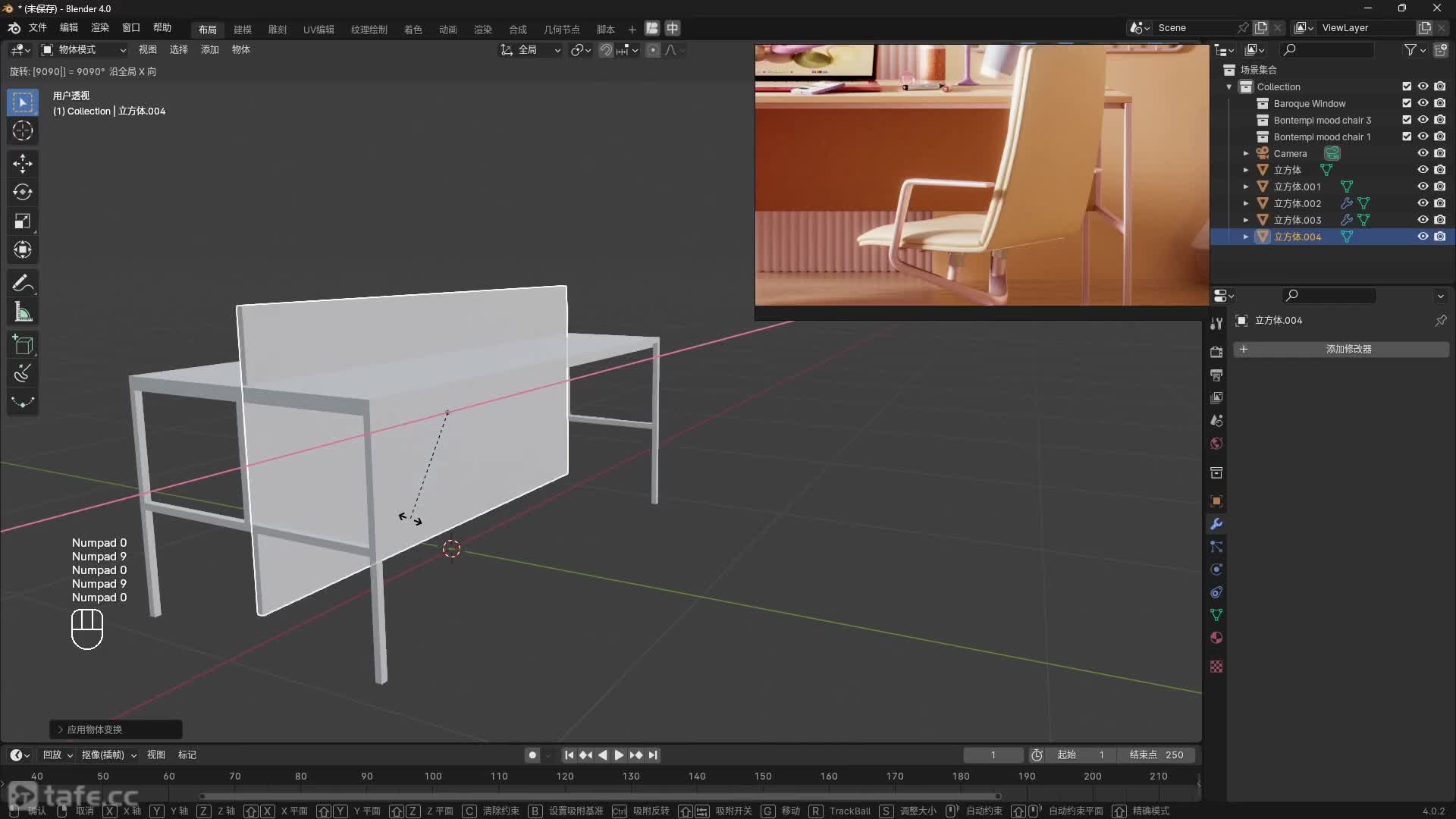Screen dimensions: 1456x819
Task: Open the 抠像(插帧) keying dropdown
Action: click(x=108, y=755)
